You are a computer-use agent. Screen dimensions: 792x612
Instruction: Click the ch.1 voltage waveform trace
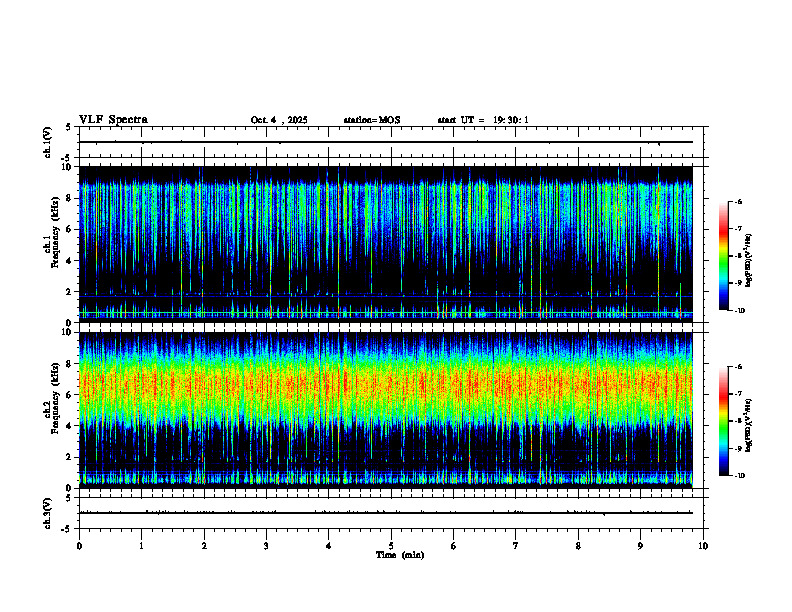click(x=386, y=142)
